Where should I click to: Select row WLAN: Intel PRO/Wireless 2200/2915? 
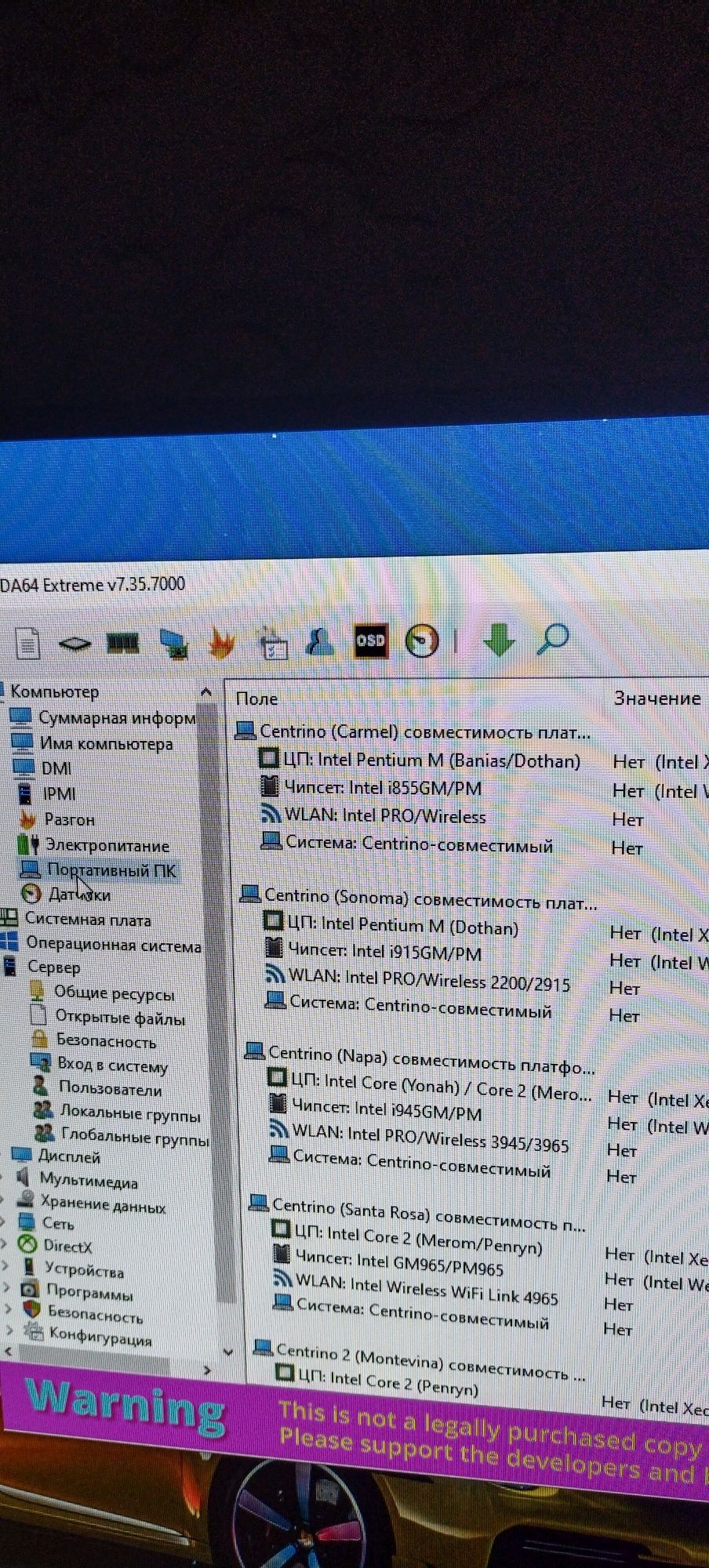click(x=418, y=979)
